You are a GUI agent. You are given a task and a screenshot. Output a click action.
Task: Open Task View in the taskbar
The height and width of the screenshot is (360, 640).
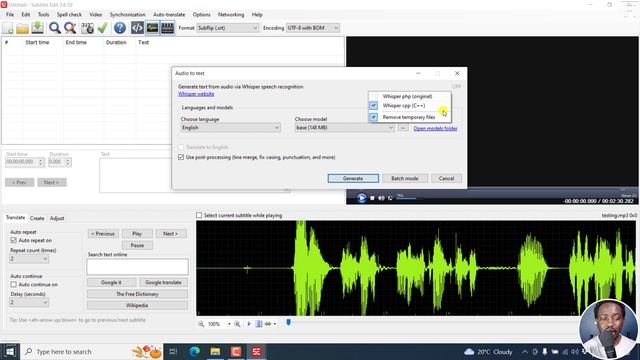tap(173, 351)
